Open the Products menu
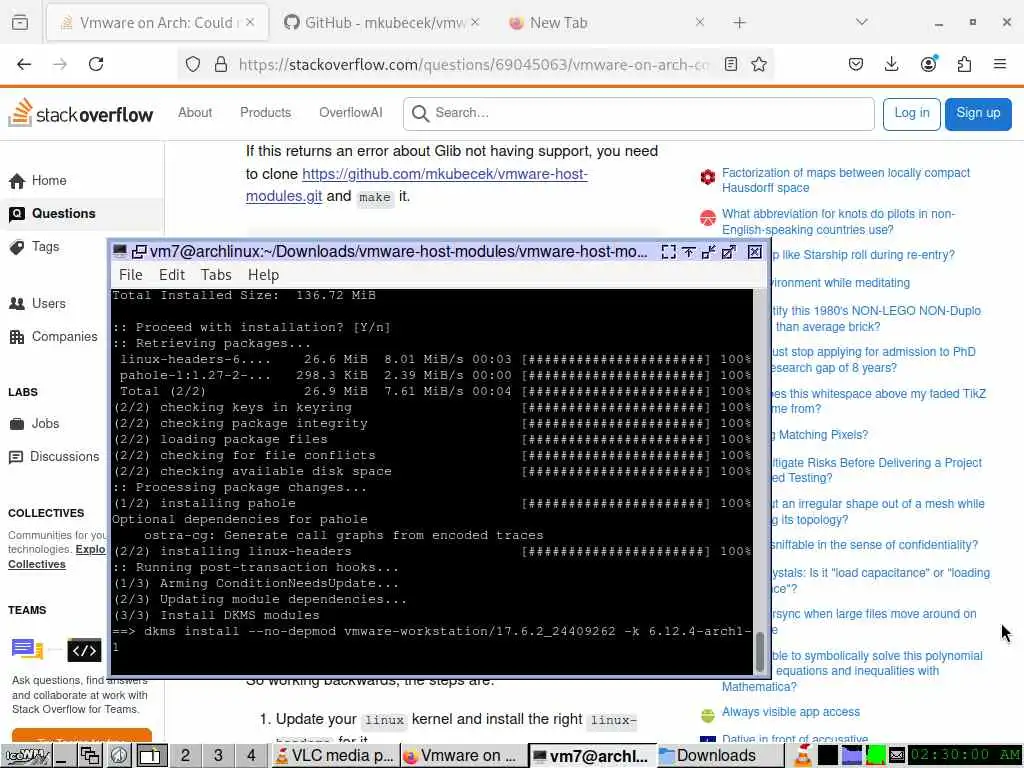This screenshot has height=768, width=1024. pos(265,112)
